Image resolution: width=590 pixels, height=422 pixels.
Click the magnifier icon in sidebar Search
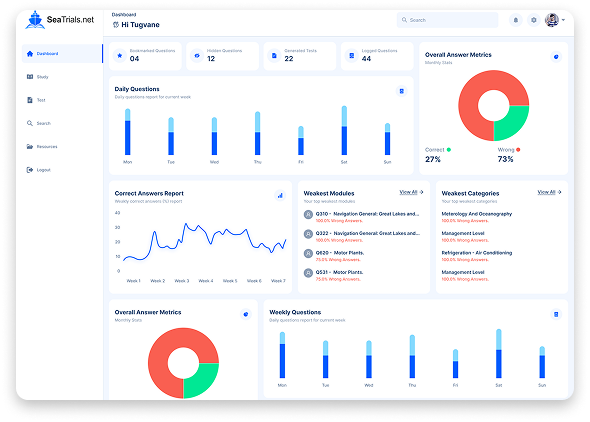(x=30, y=123)
